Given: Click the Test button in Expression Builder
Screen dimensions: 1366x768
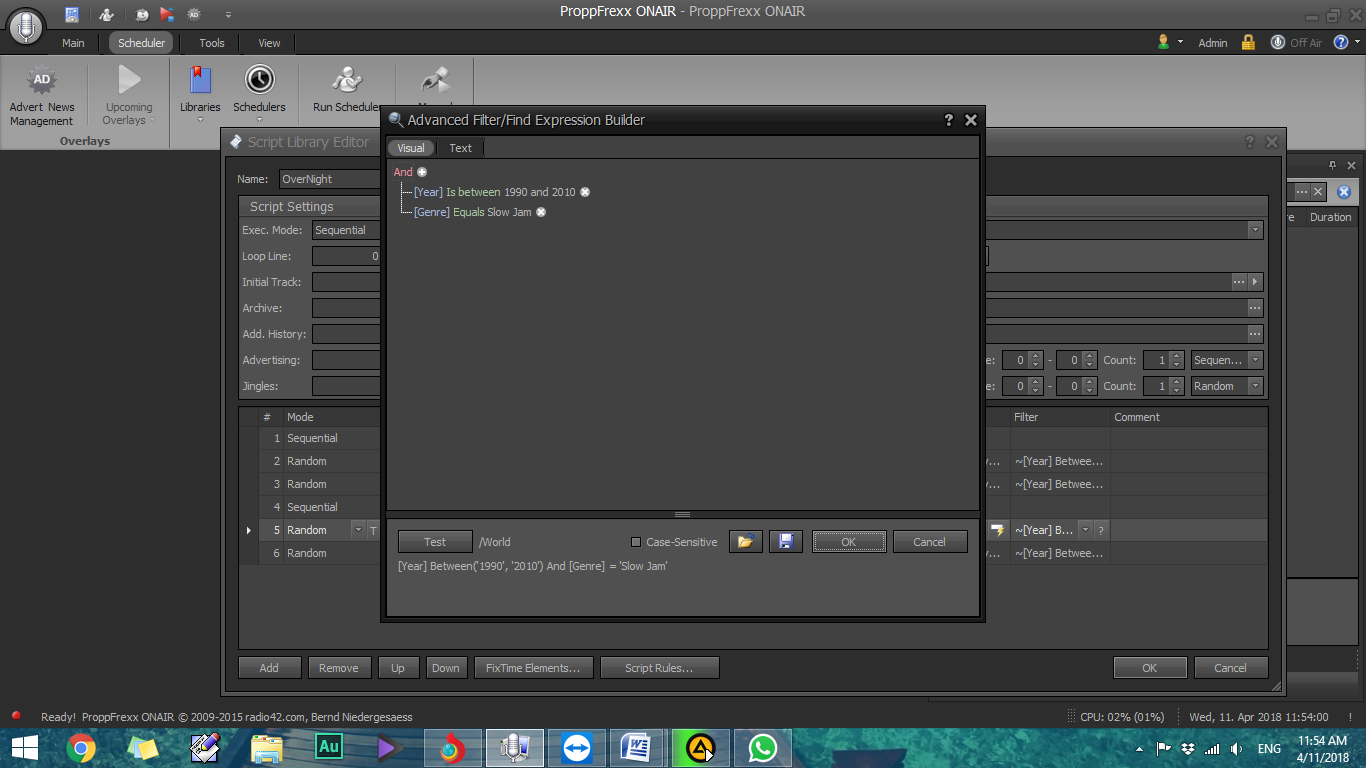Looking at the screenshot, I should click(x=435, y=542).
